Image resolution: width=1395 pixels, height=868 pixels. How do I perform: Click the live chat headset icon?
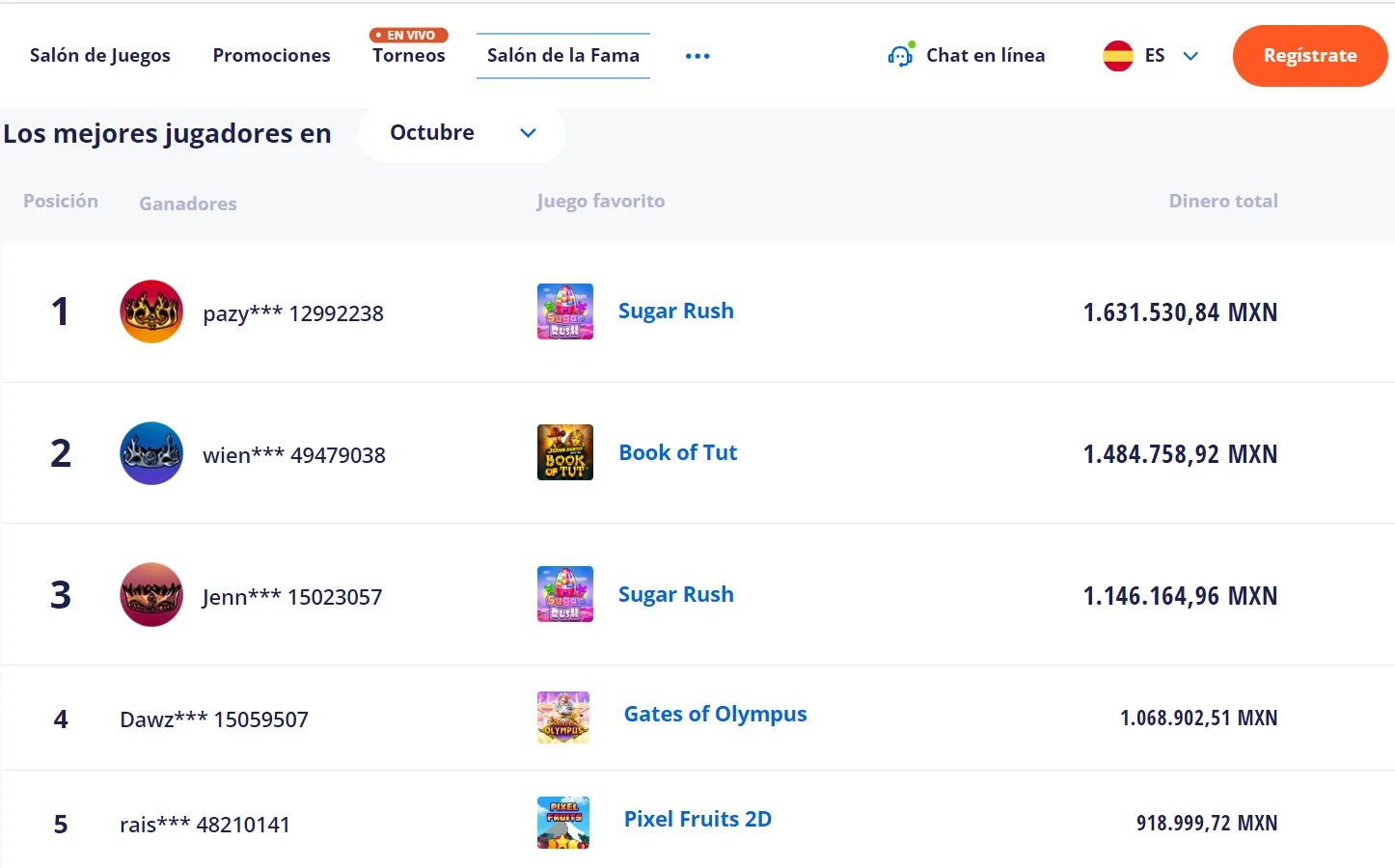(900, 56)
